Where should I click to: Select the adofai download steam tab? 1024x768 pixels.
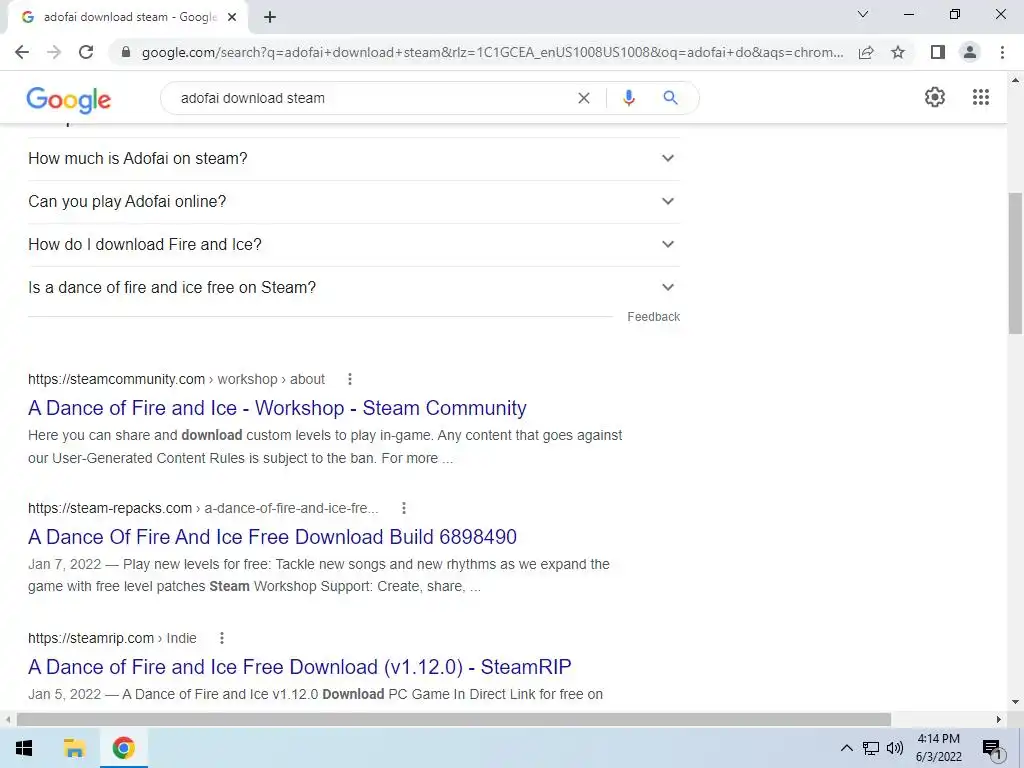coord(127,17)
